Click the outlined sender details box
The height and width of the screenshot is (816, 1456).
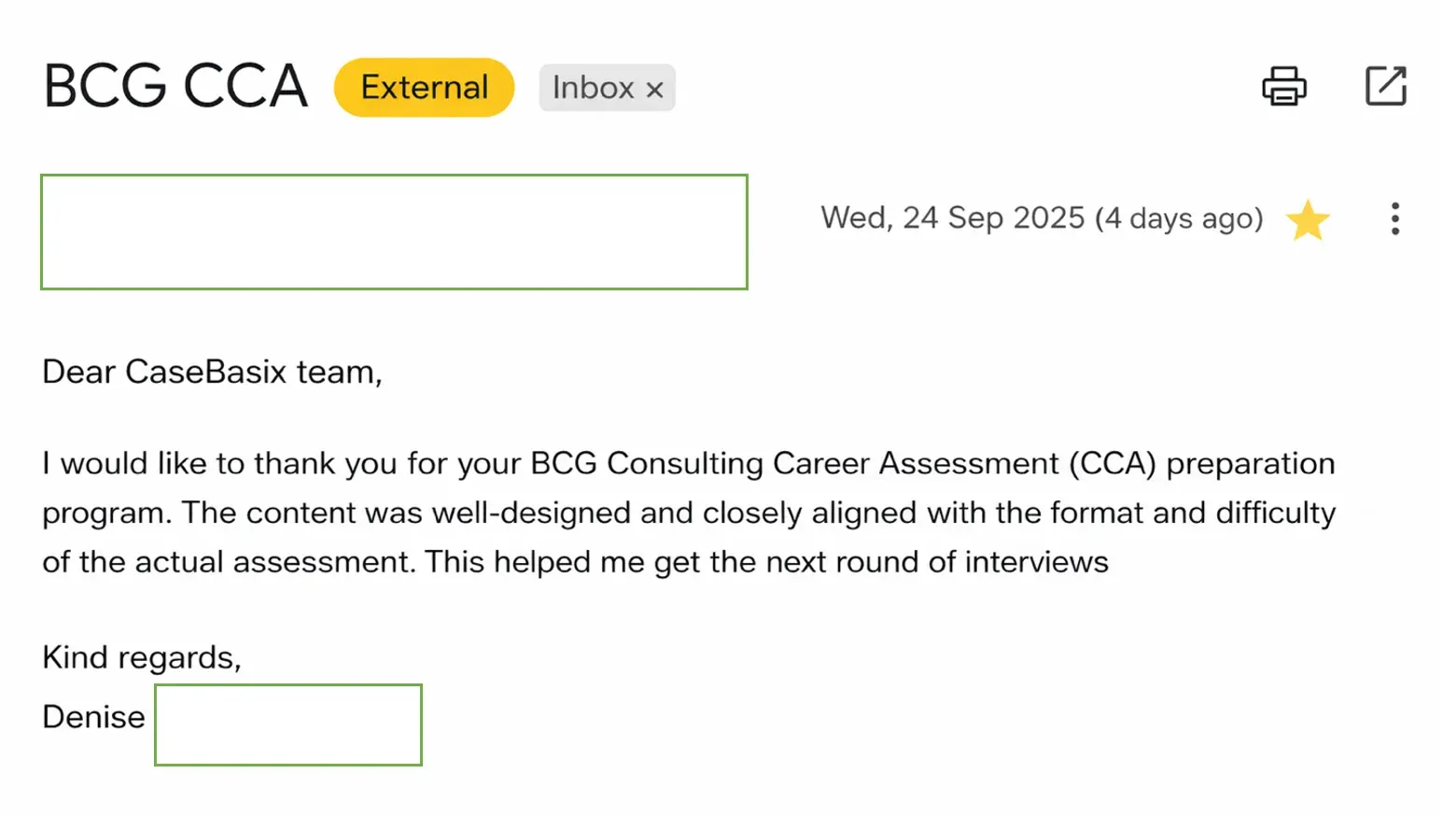(394, 232)
